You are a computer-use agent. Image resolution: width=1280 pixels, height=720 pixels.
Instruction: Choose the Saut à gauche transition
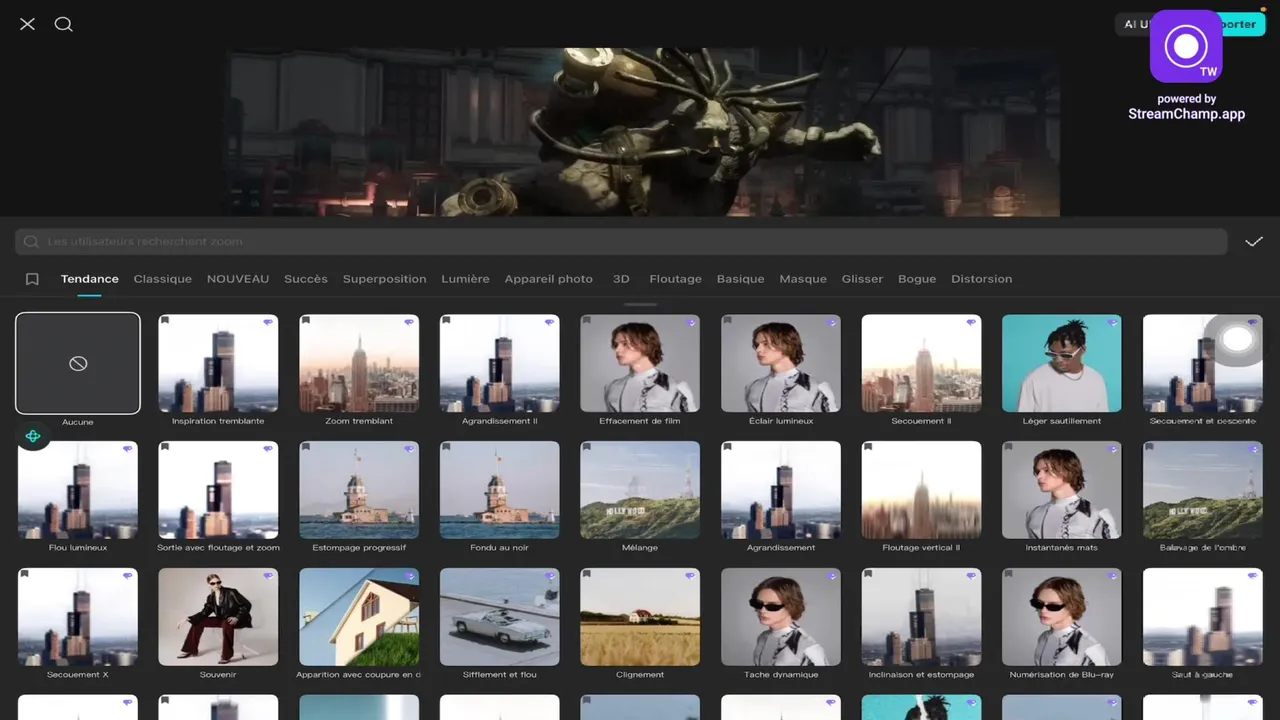1203,617
